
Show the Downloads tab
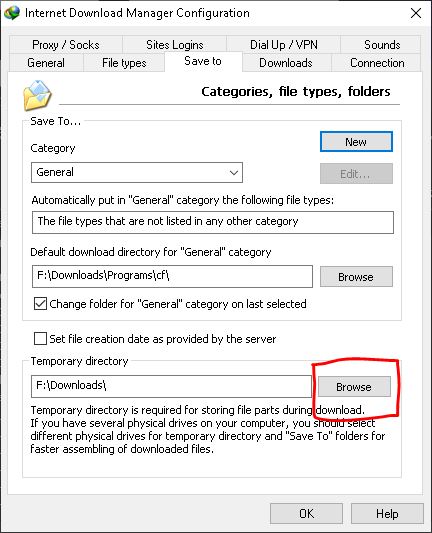(286, 63)
